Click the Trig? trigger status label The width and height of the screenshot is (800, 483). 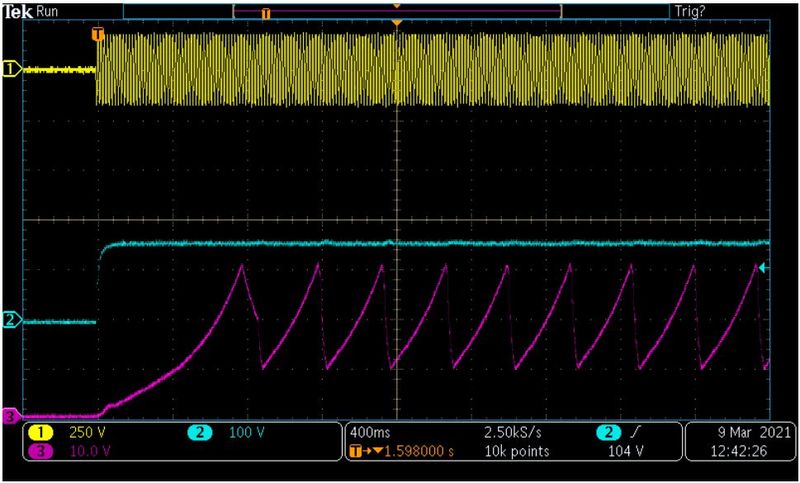pyautogui.click(x=690, y=11)
